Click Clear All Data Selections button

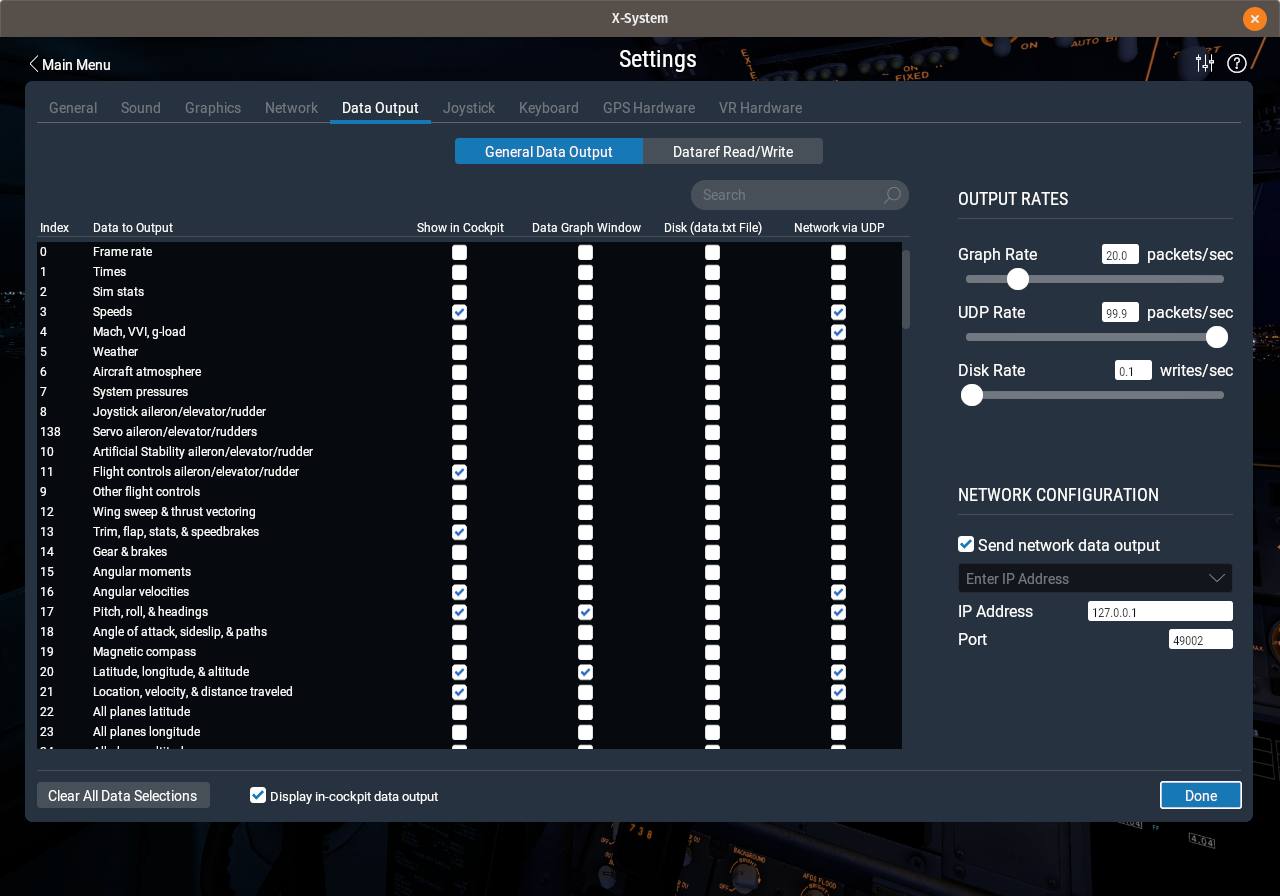tap(123, 795)
